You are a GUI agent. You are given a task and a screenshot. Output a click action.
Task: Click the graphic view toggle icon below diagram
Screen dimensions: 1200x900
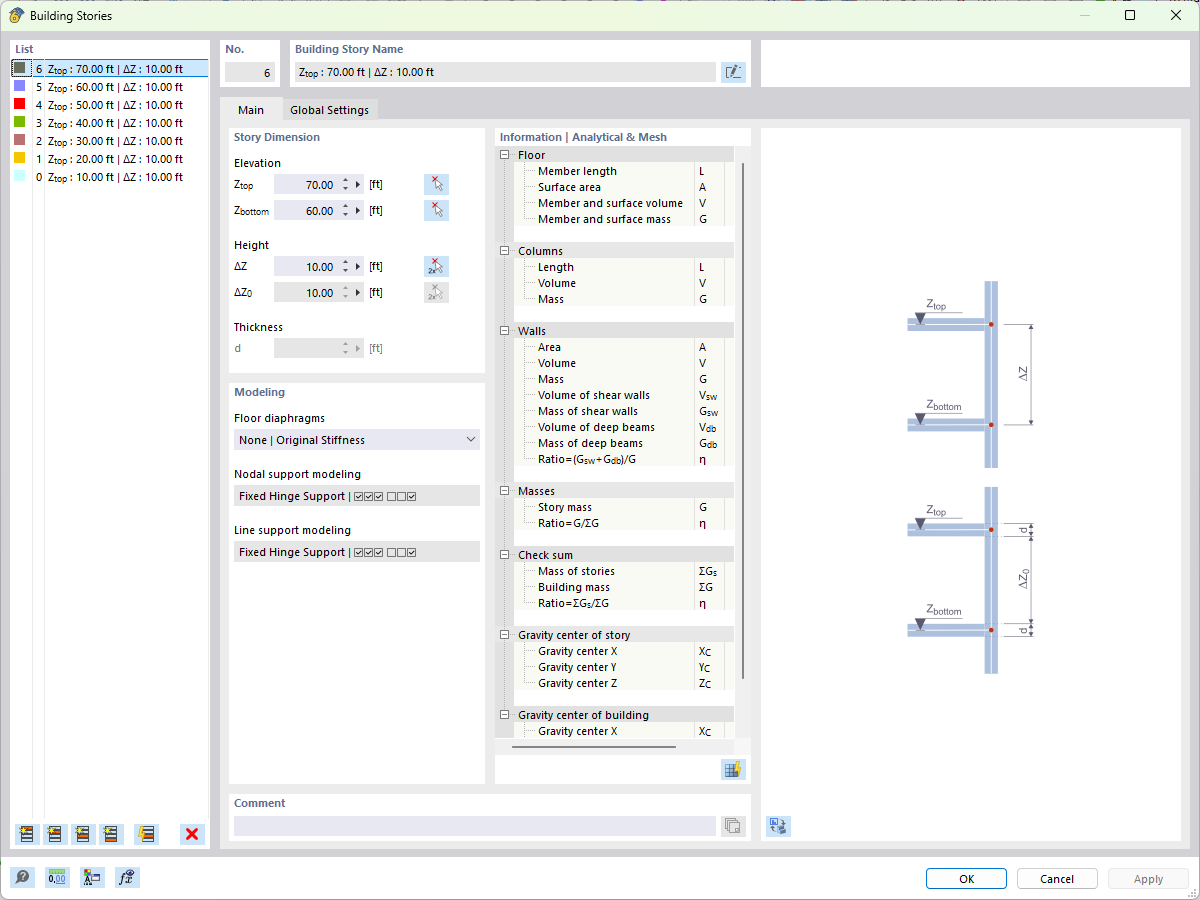click(778, 826)
